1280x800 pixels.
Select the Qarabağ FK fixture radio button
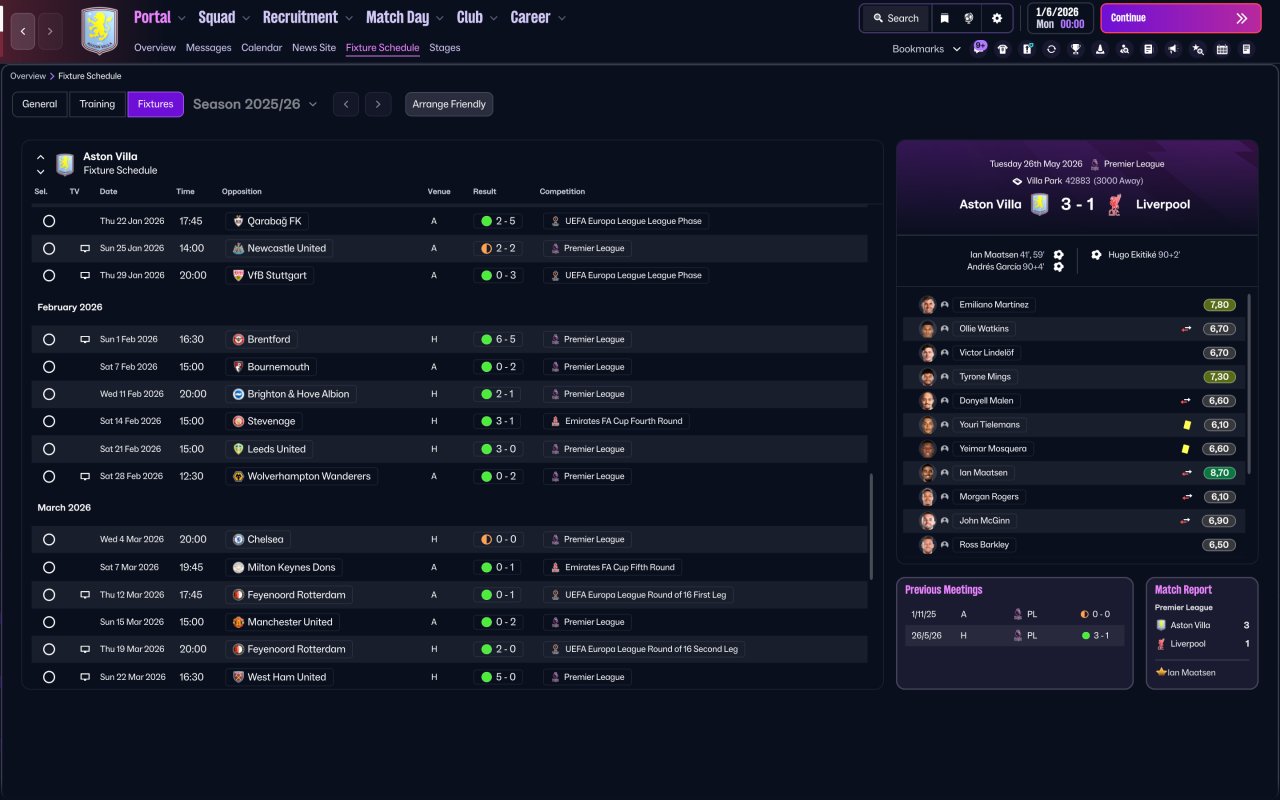(x=49, y=221)
